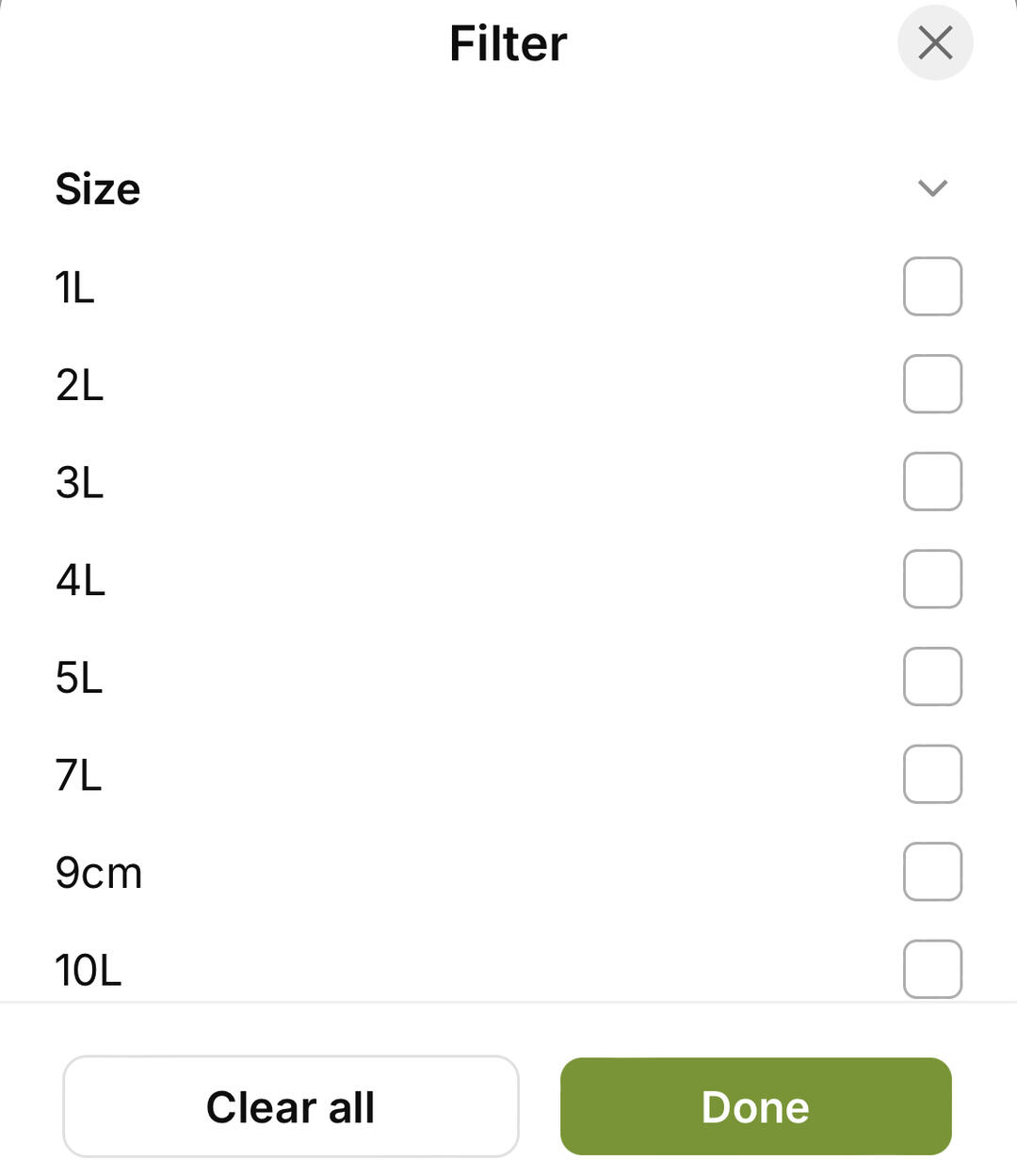The width and height of the screenshot is (1017, 1176).
Task: Check the 9cm size checkbox
Action: pos(932,872)
